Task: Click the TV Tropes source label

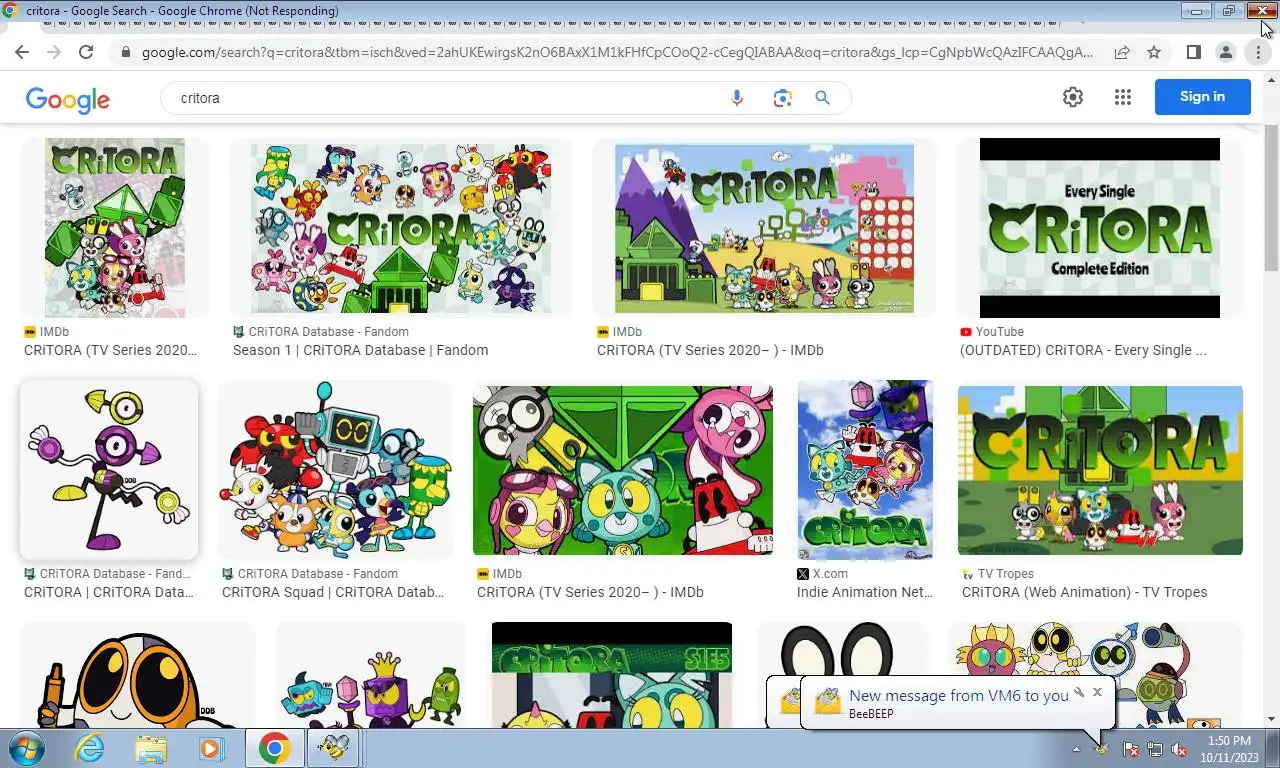Action: point(1006,574)
